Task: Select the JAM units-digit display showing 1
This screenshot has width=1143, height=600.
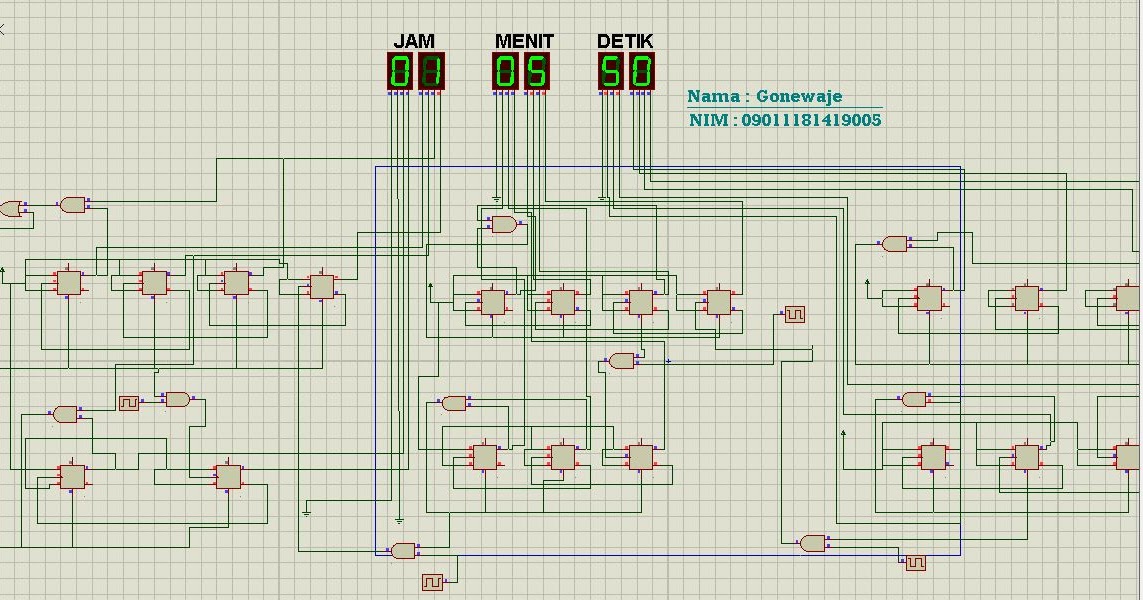Action: click(x=432, y=71)
